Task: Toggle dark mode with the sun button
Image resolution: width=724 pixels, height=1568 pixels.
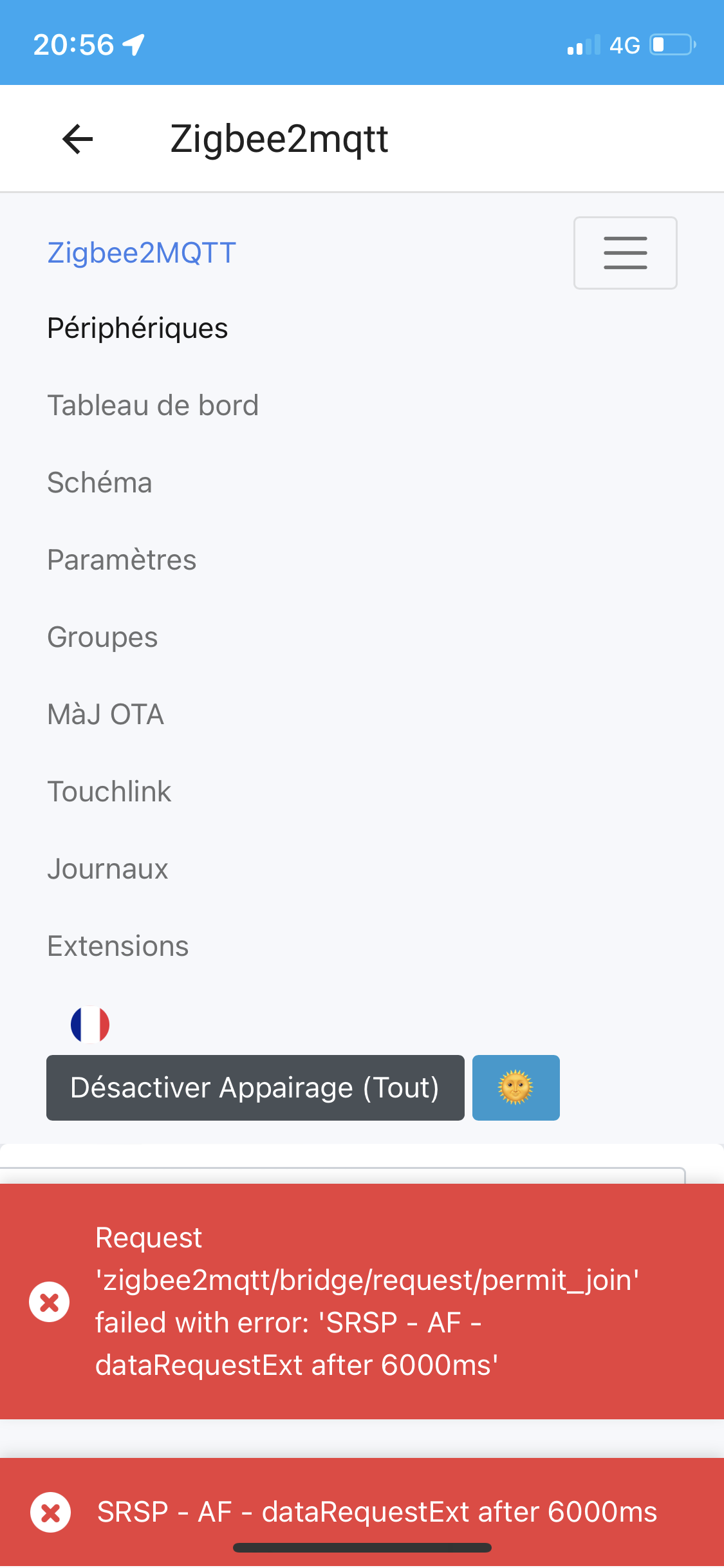Action: [515, 1088]
